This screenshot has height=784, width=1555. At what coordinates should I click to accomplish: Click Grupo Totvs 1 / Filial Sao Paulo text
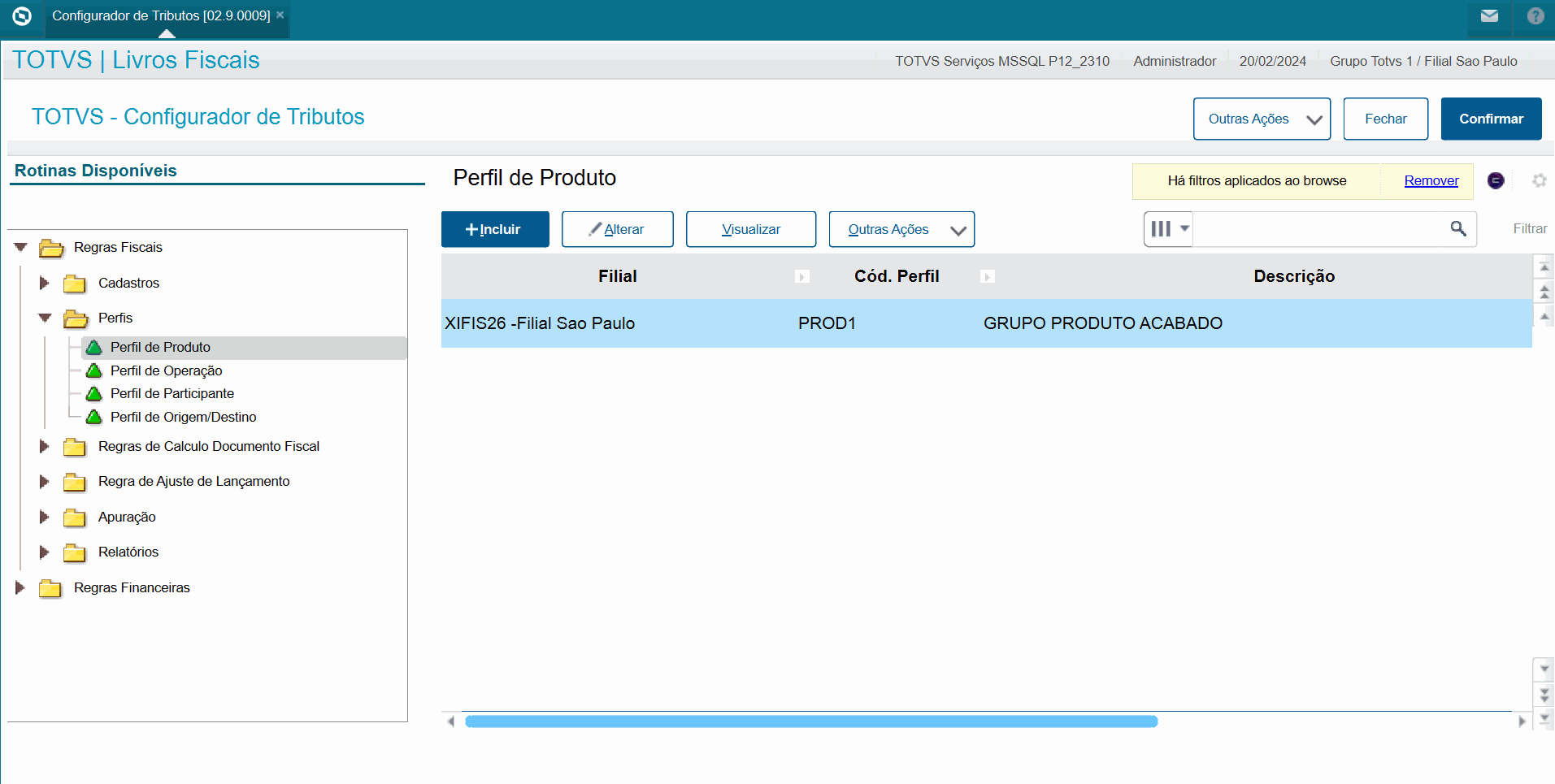[x=1423, y=61]
